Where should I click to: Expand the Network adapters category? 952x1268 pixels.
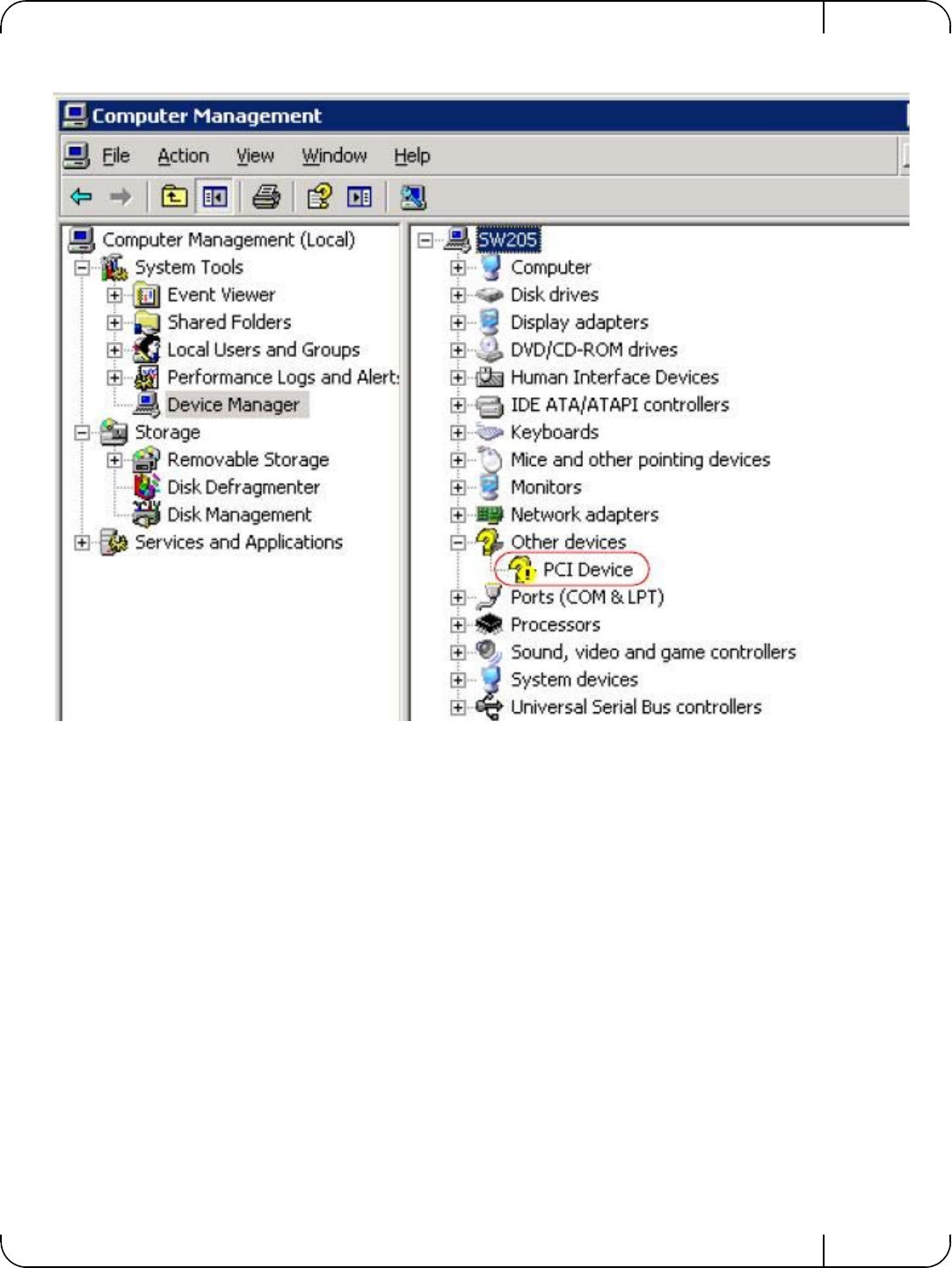[458, 514]
